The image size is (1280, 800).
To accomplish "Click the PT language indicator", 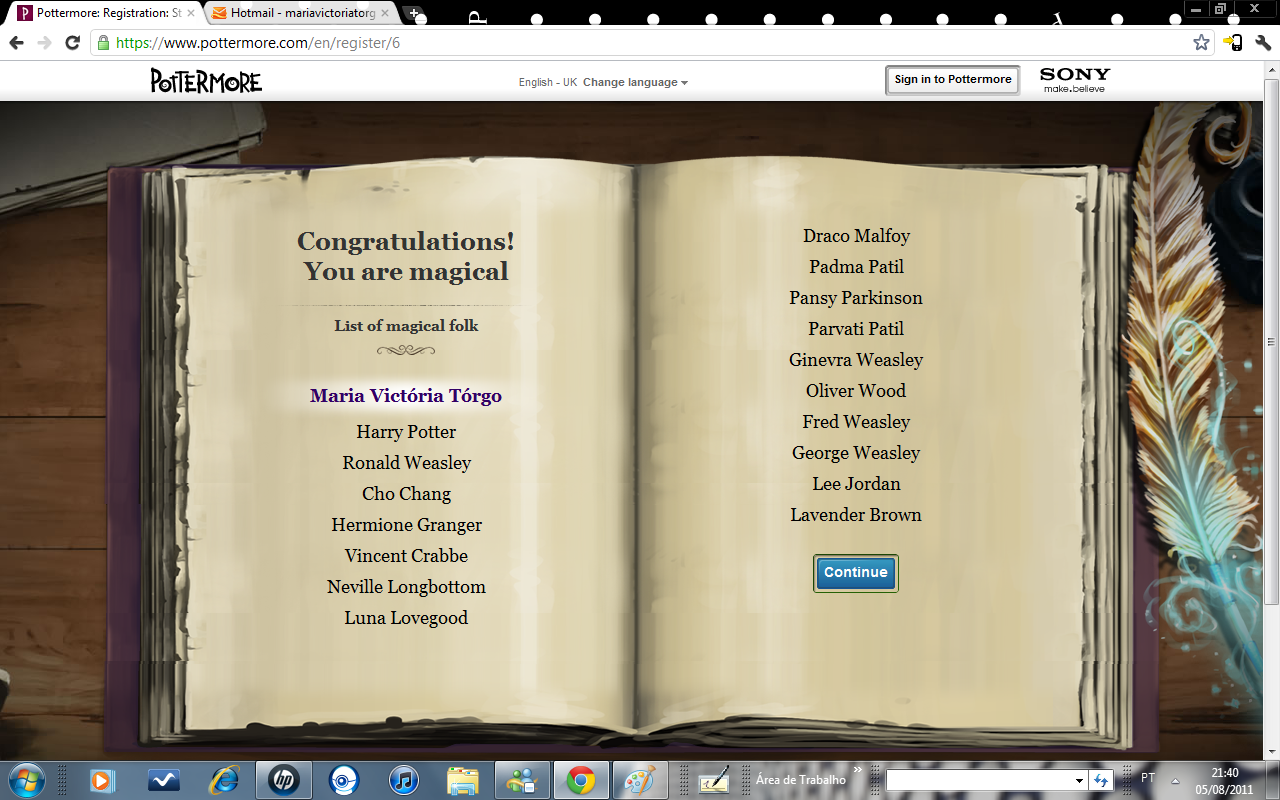I will (1148, 778).
